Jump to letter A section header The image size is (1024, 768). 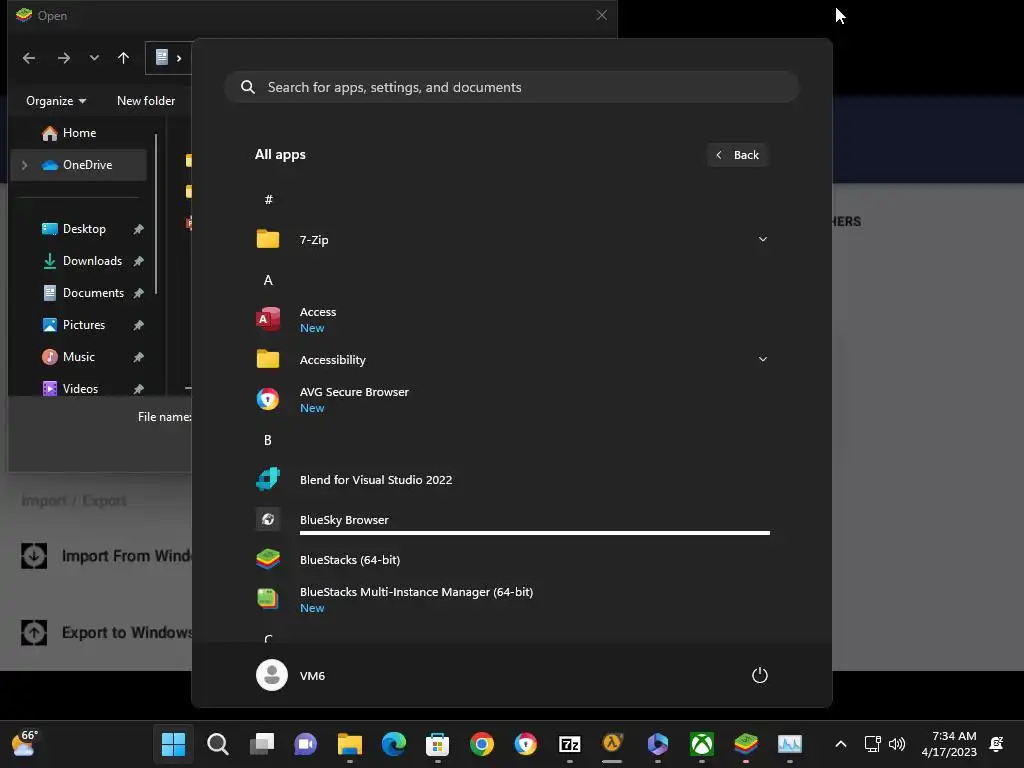tap(268, 280)
